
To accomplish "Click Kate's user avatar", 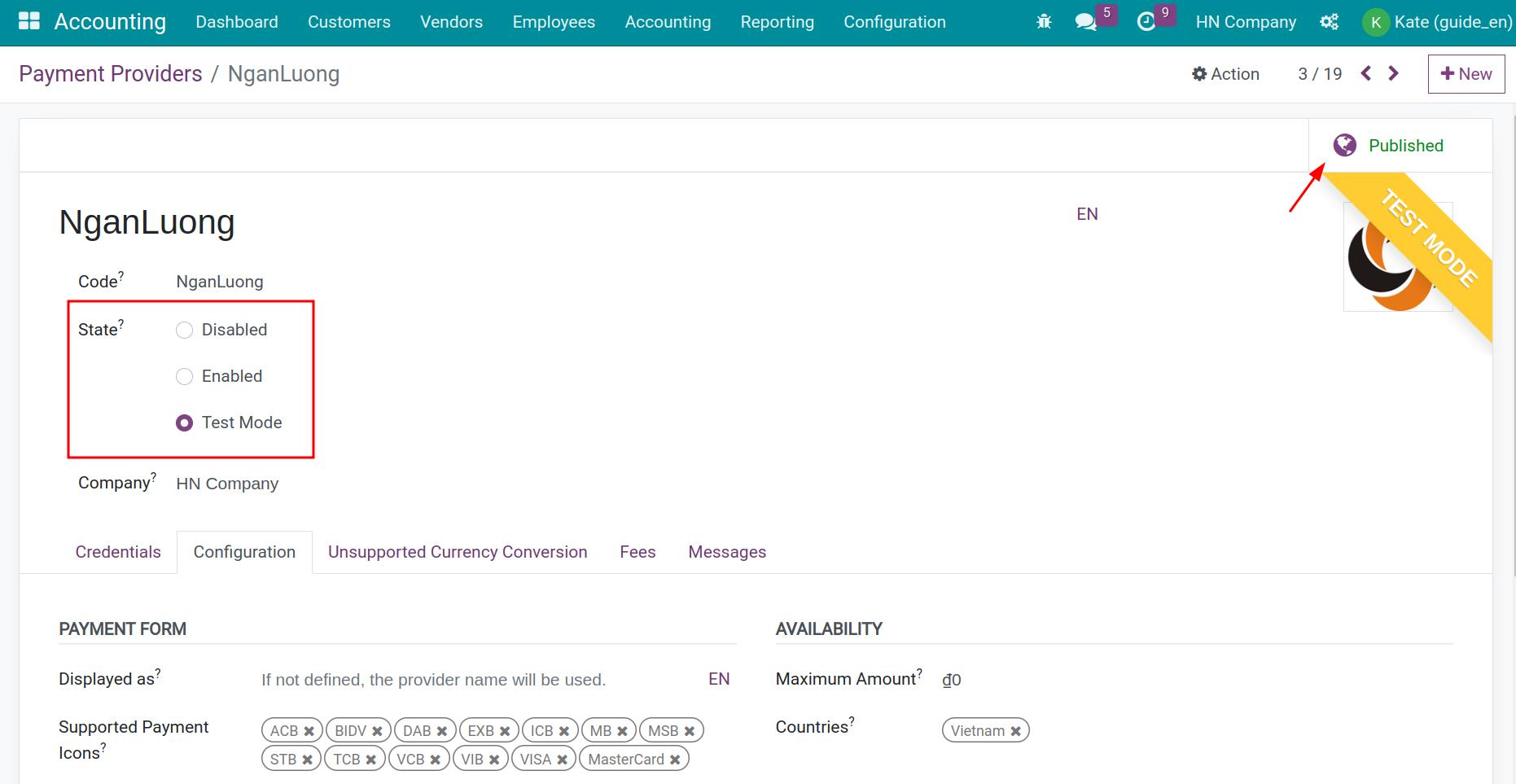I will (x=1375, y=23).
